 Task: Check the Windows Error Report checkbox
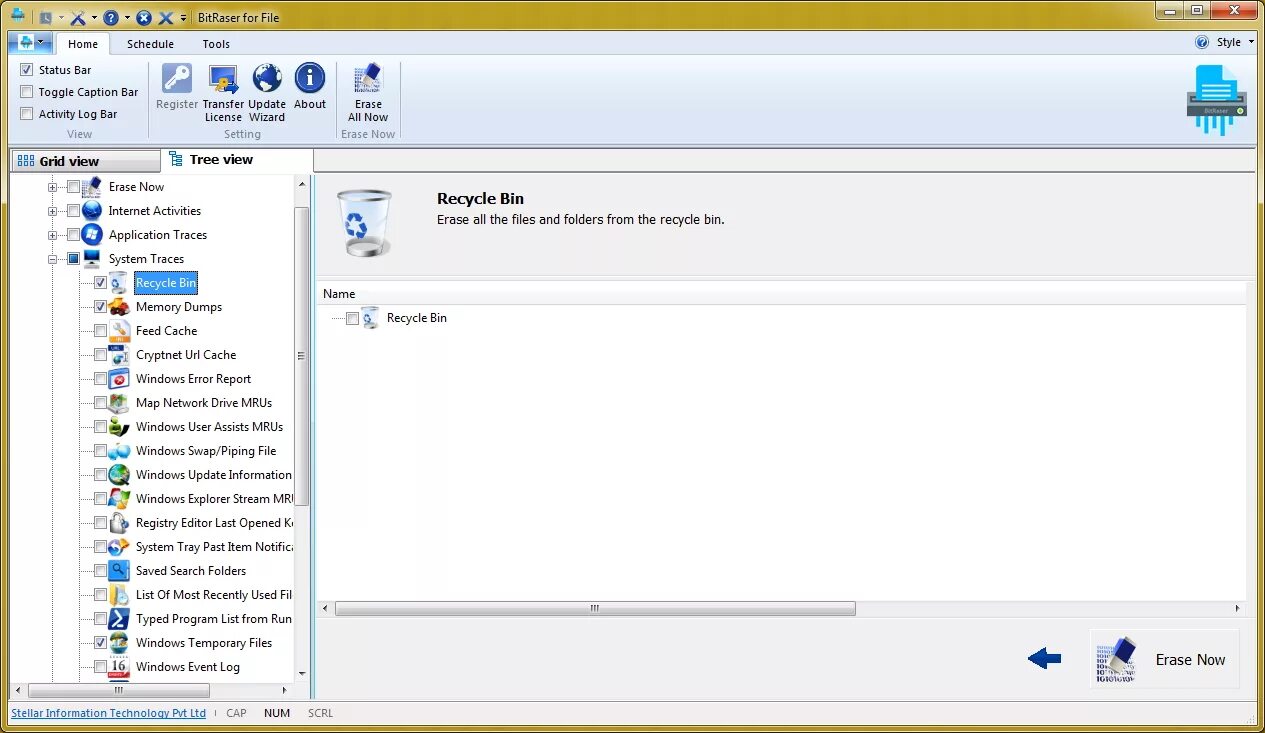[x=100, y=379]
